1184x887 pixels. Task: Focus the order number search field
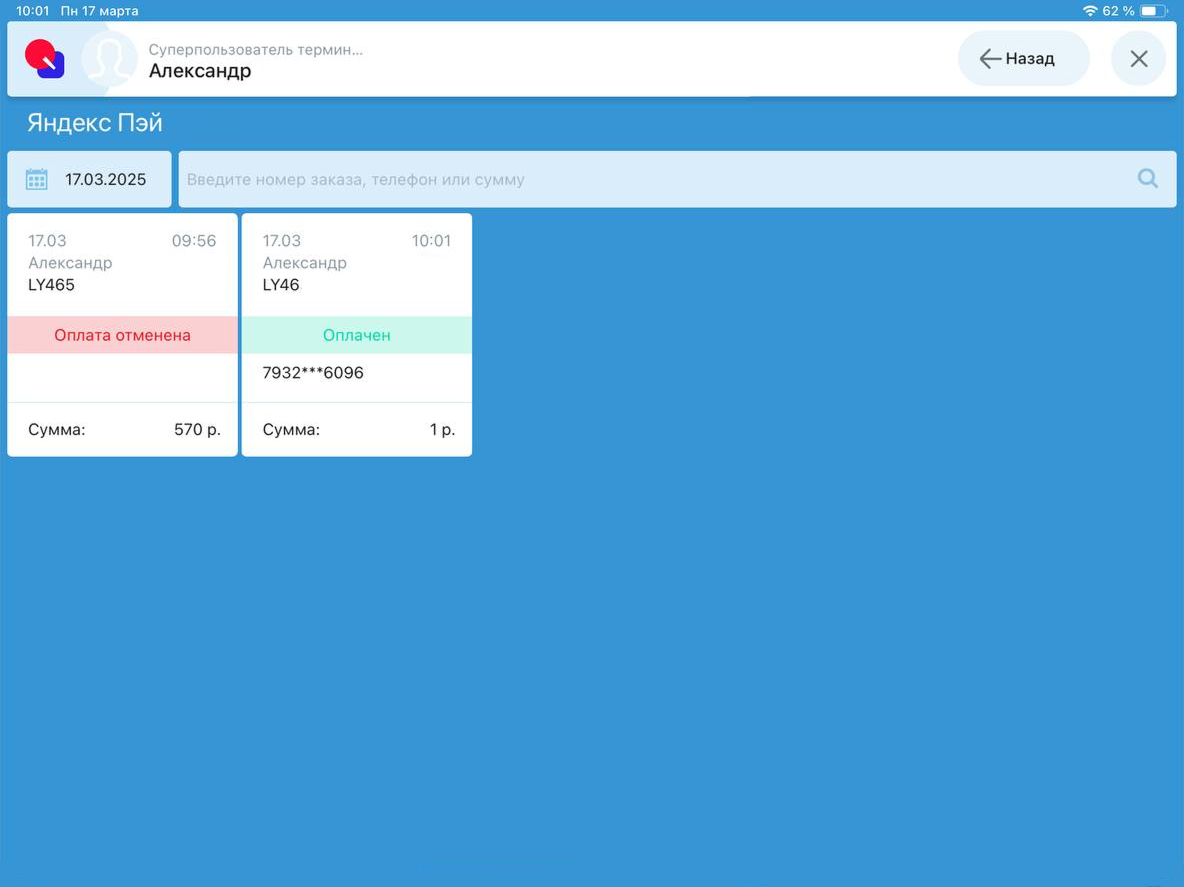pyautogui.click(x=677, y=179)
